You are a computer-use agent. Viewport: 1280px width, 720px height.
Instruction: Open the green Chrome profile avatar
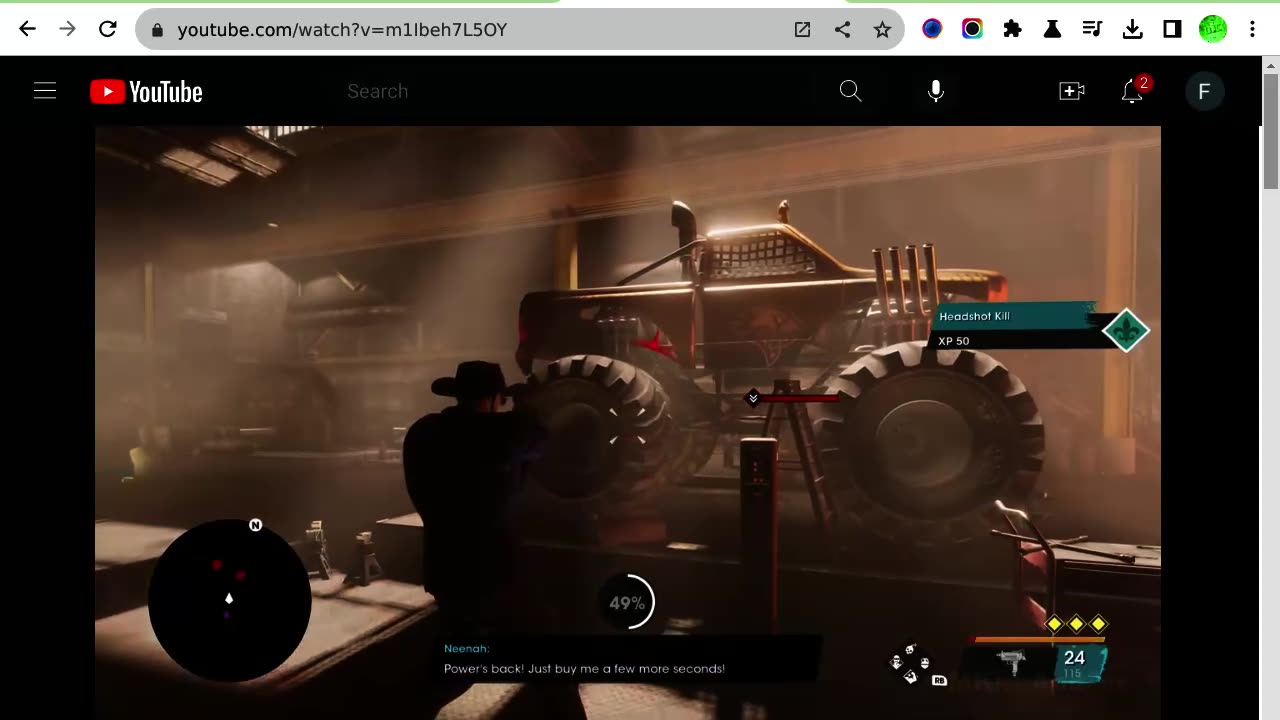1213,29
